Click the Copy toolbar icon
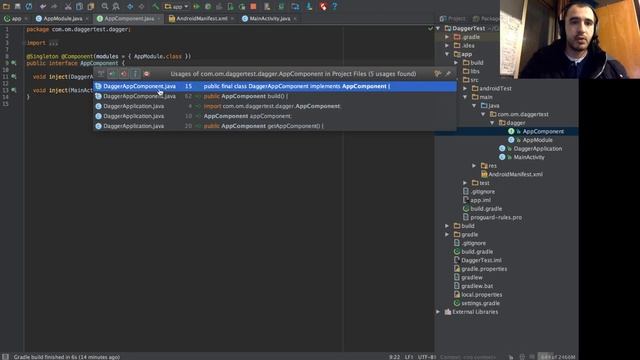 80,7
